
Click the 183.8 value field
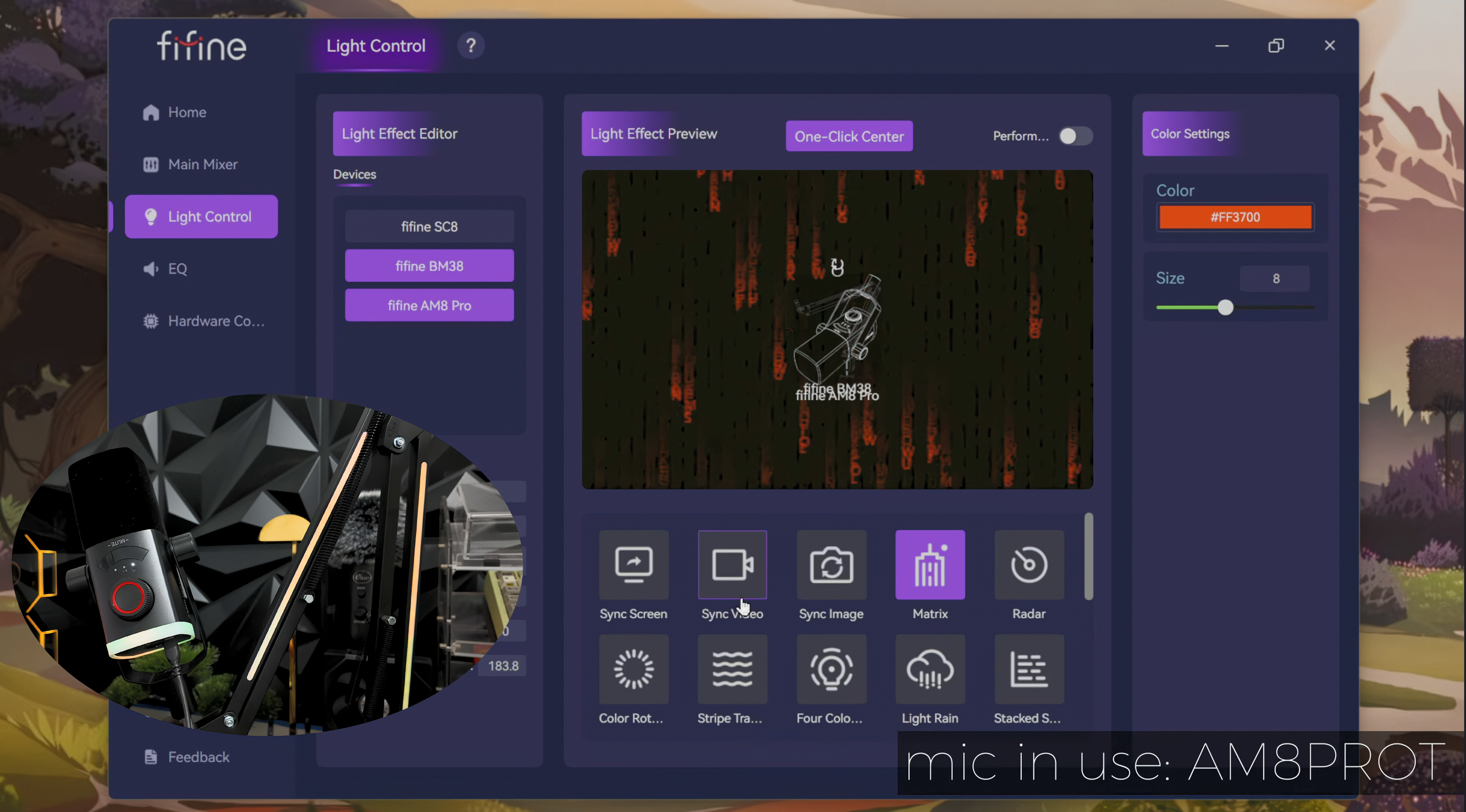pos(502,666)
